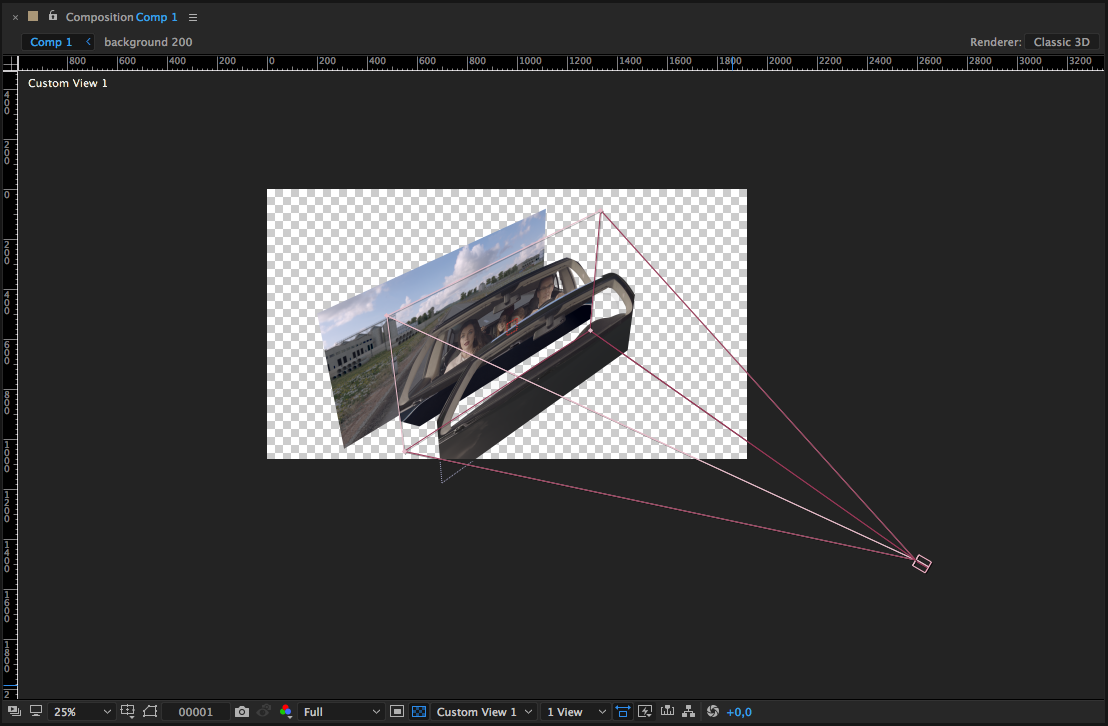Screen dimensions: 1108x726
Task: Open the Composition Flowchart icon
Action: click(688, 712)
